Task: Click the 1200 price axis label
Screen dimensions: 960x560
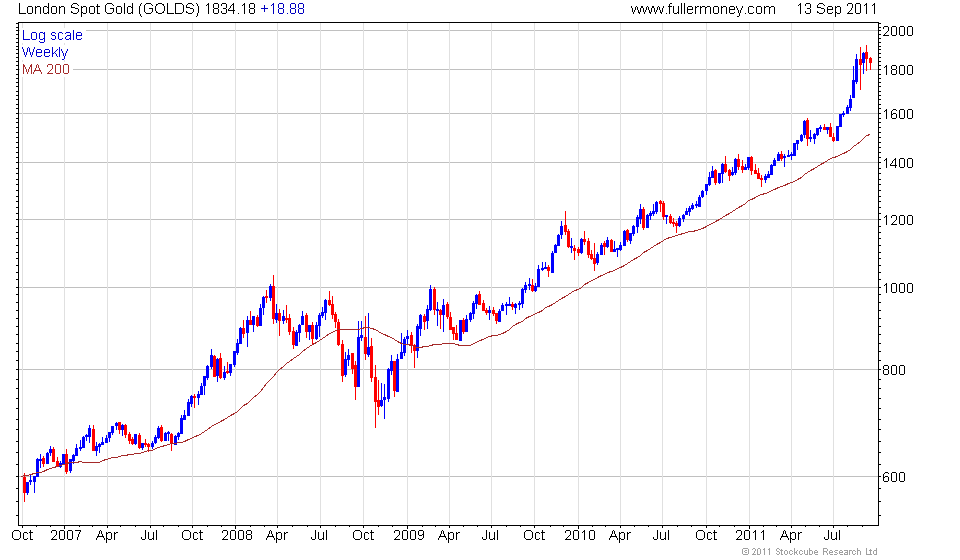Action: (x=898, y=220)
